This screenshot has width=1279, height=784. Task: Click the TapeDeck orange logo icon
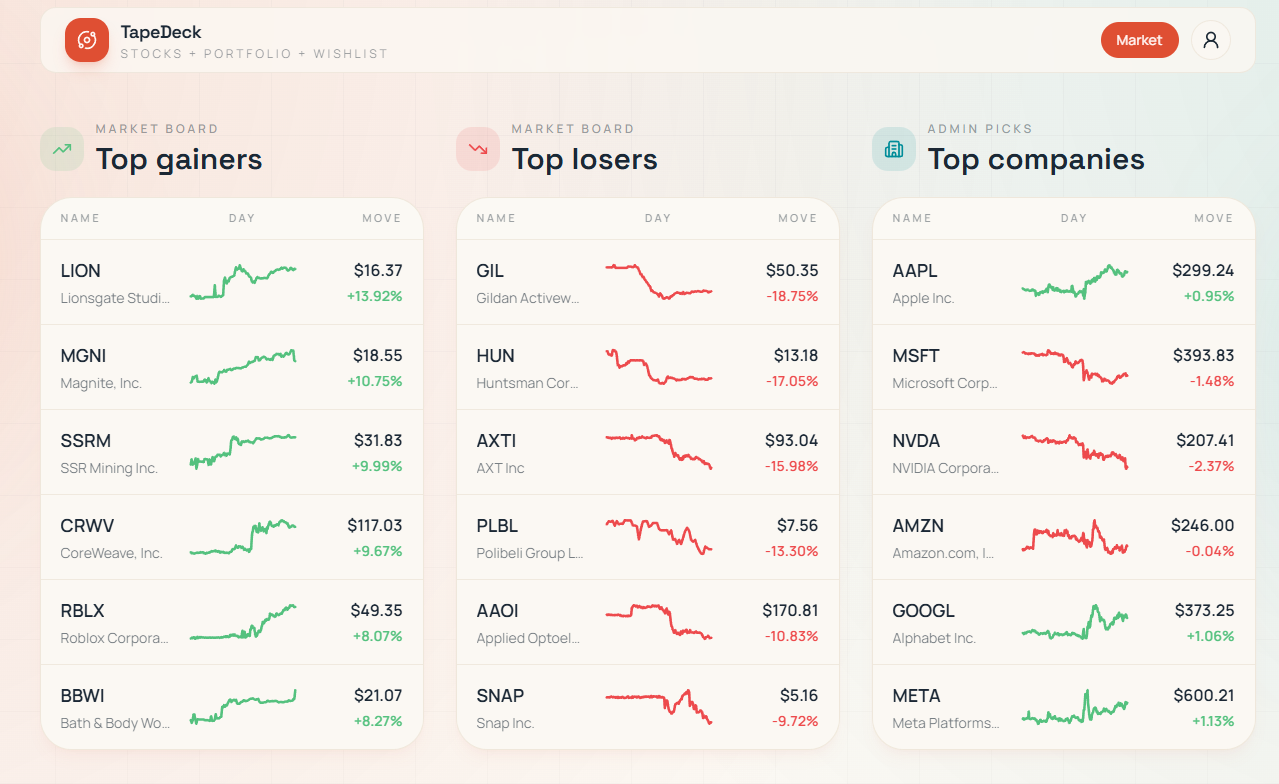tap(87, 40)
